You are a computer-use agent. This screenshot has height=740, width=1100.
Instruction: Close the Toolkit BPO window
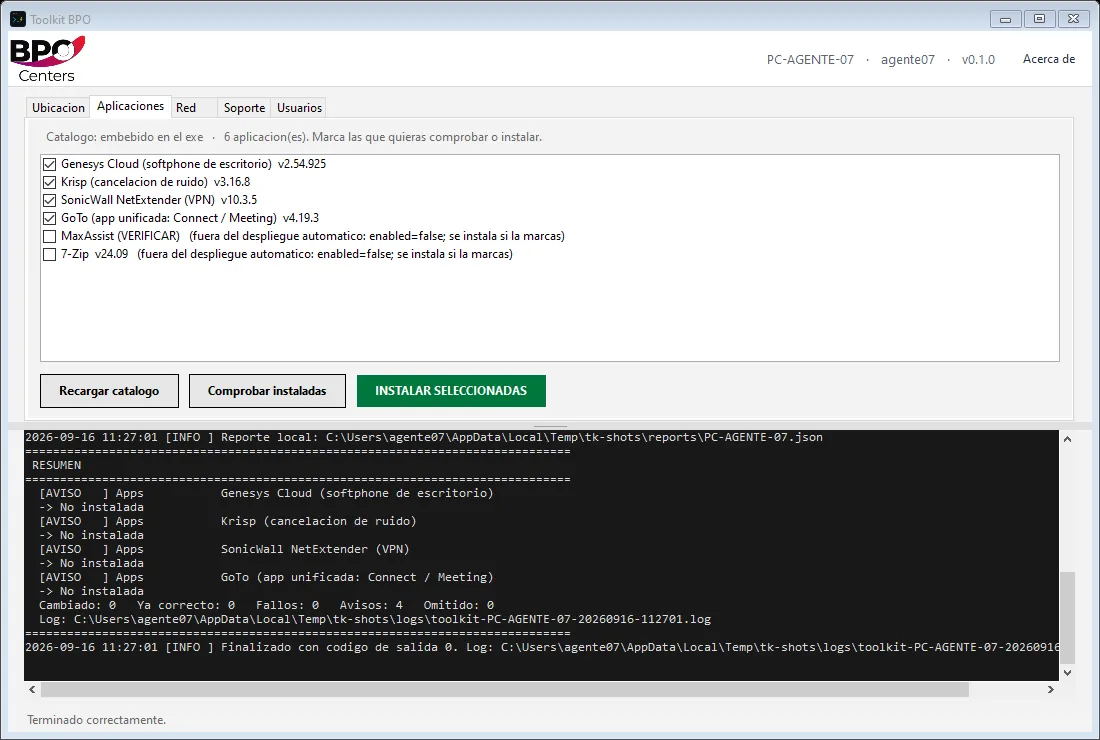click(x=1073, y=19)
